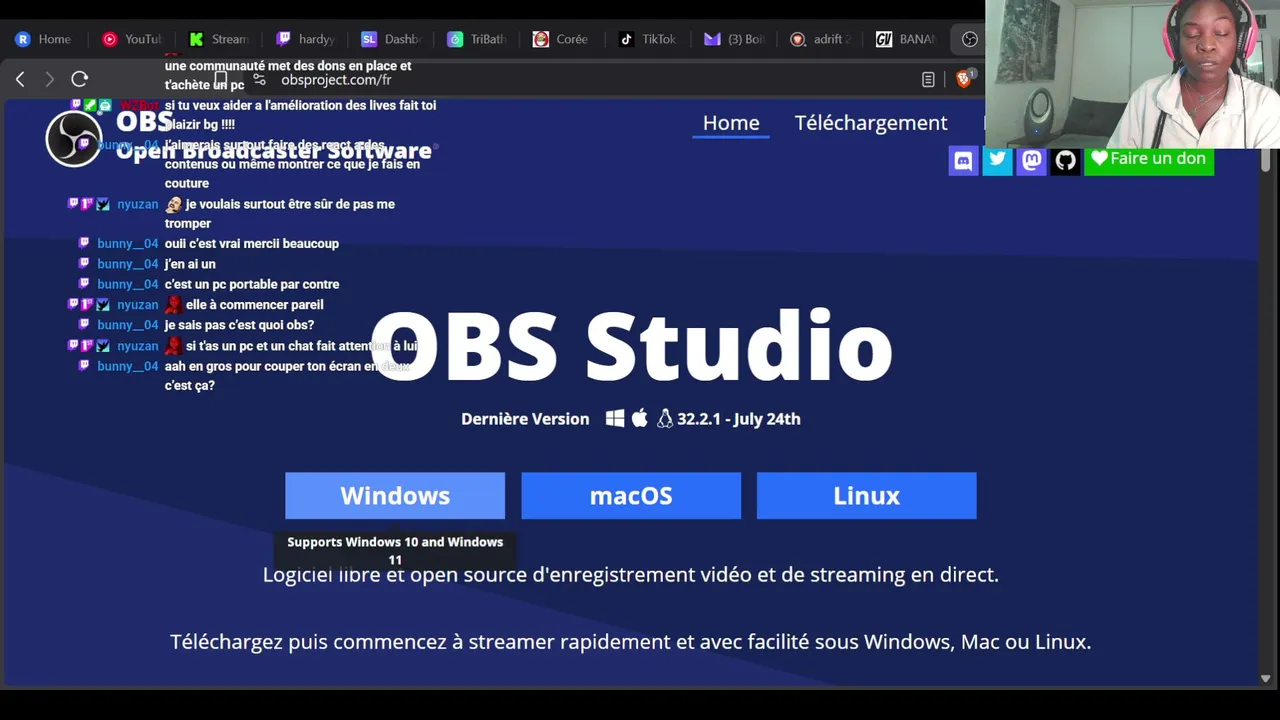Click the Dernière Version label
This screenshot has width=1280, height=720.
525,419
